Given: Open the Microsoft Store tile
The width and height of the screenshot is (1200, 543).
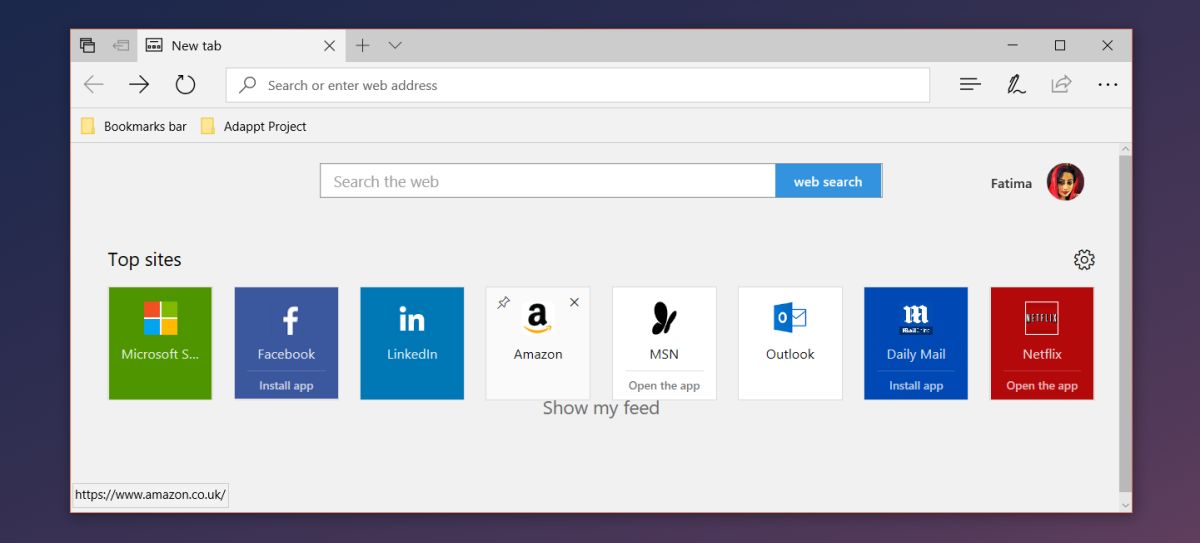Looking at the screenshot, I should pyautogui.click(x=160, y=343).
